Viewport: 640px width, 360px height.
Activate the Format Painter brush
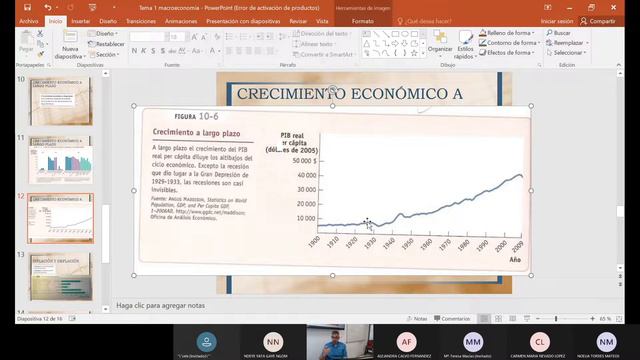[x=40, y=53]
